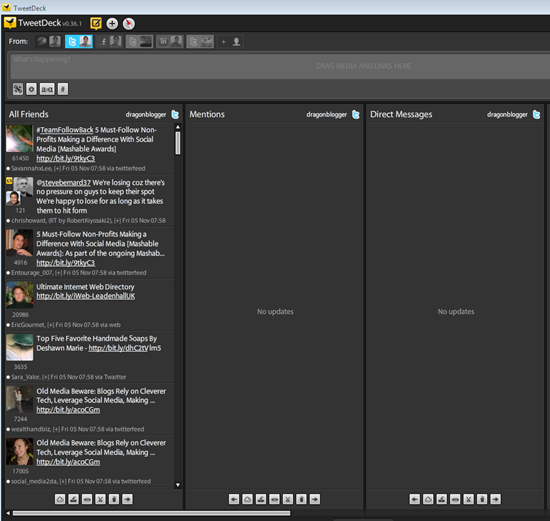Click Twitter bird icon in Mentions header
550x521 pixels.
[356, 114]
